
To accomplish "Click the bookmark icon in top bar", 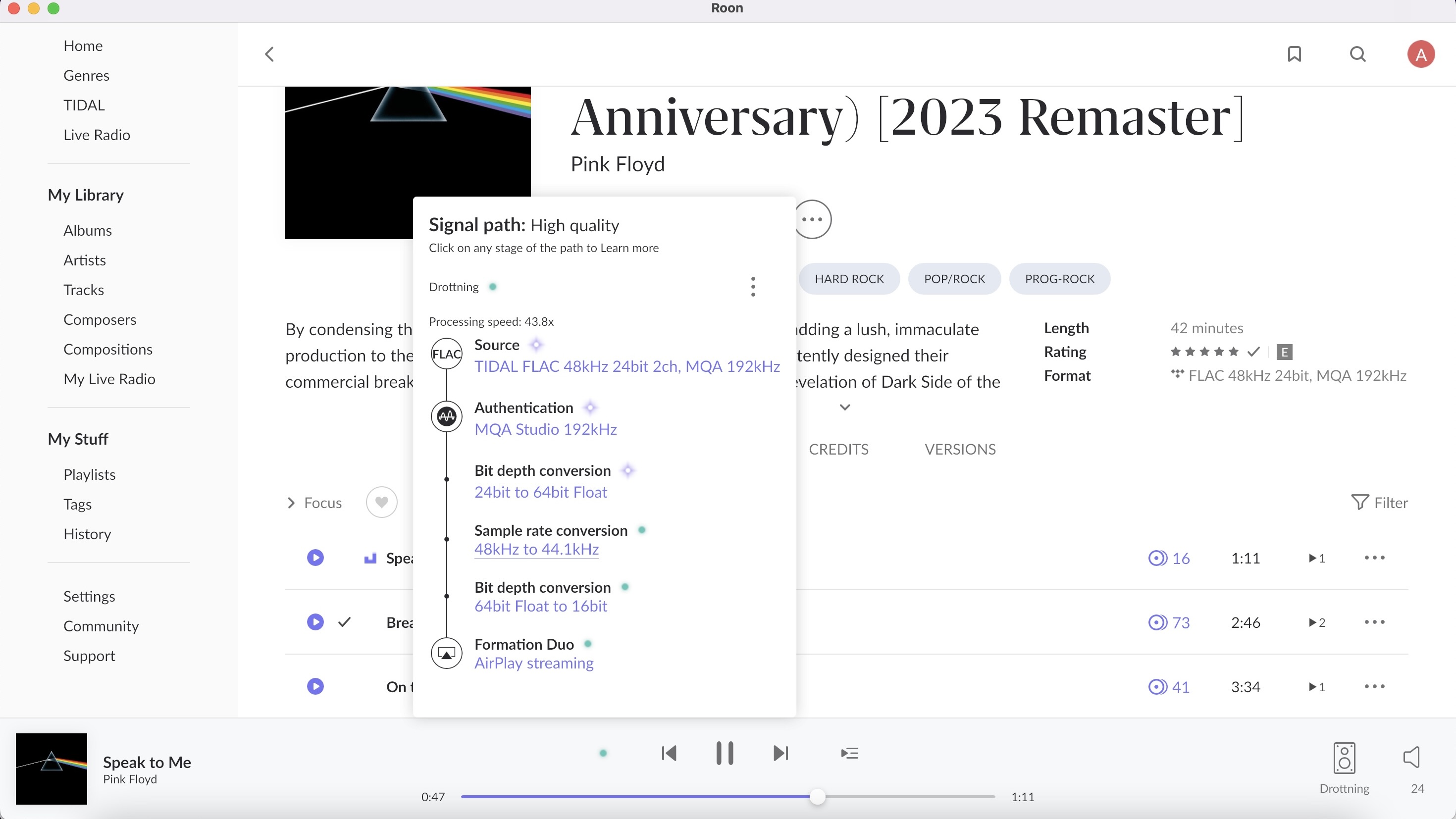I will pos(1295,54).
